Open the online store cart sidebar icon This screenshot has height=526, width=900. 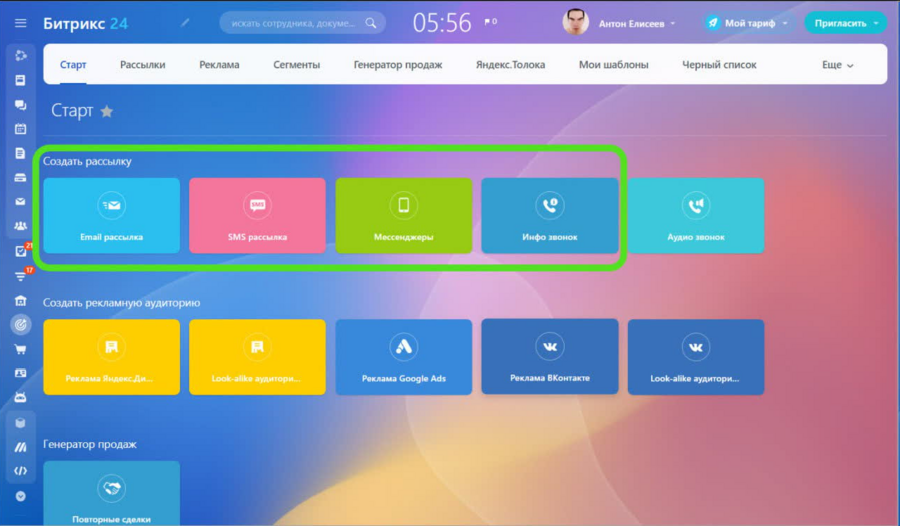[21, 349]
